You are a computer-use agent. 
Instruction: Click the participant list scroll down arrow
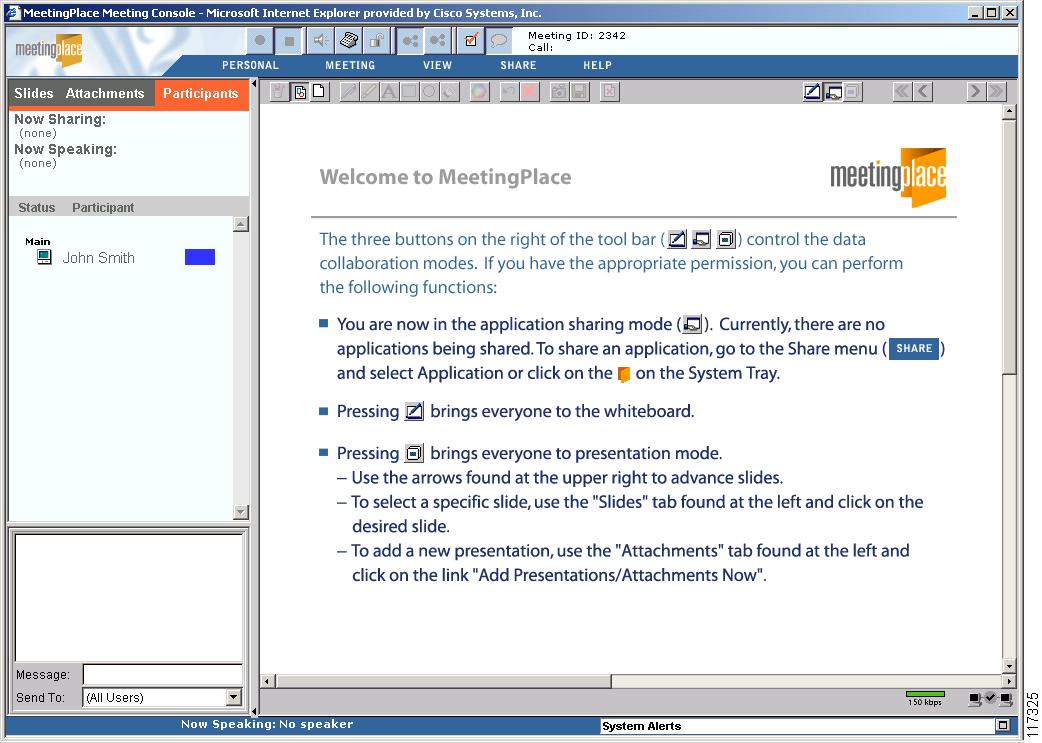(x=241, y=512)
